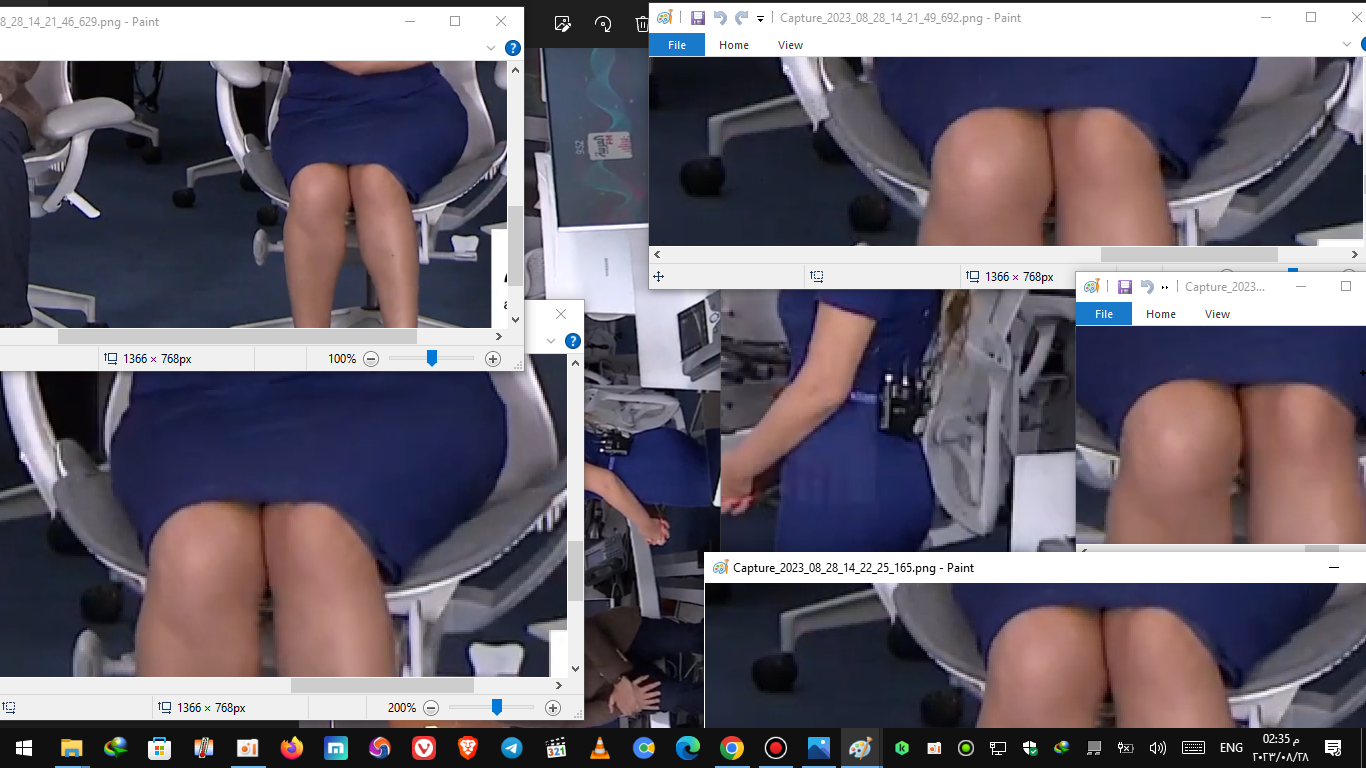Open the VLC media player taskbar icon
Viewport: 1366px width, 768px height.
599,748
